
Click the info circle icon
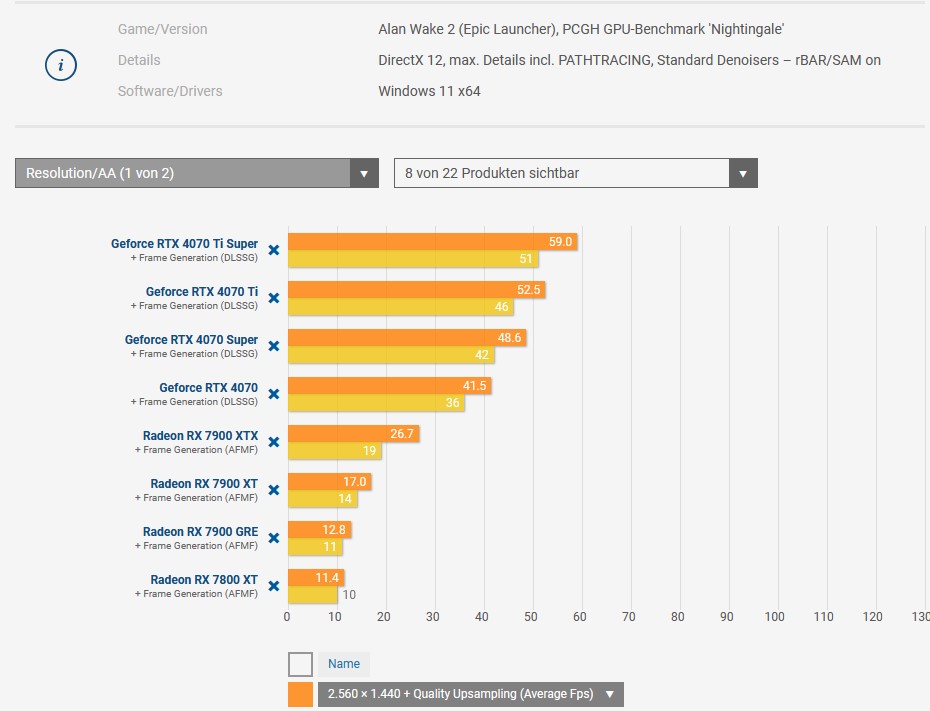[61, 65]
